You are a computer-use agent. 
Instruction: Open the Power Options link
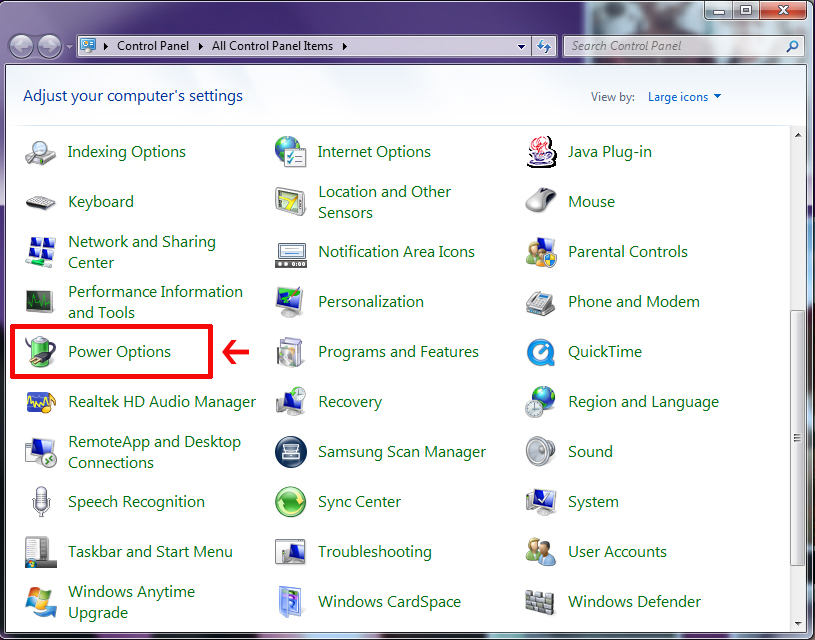point(120,352)
